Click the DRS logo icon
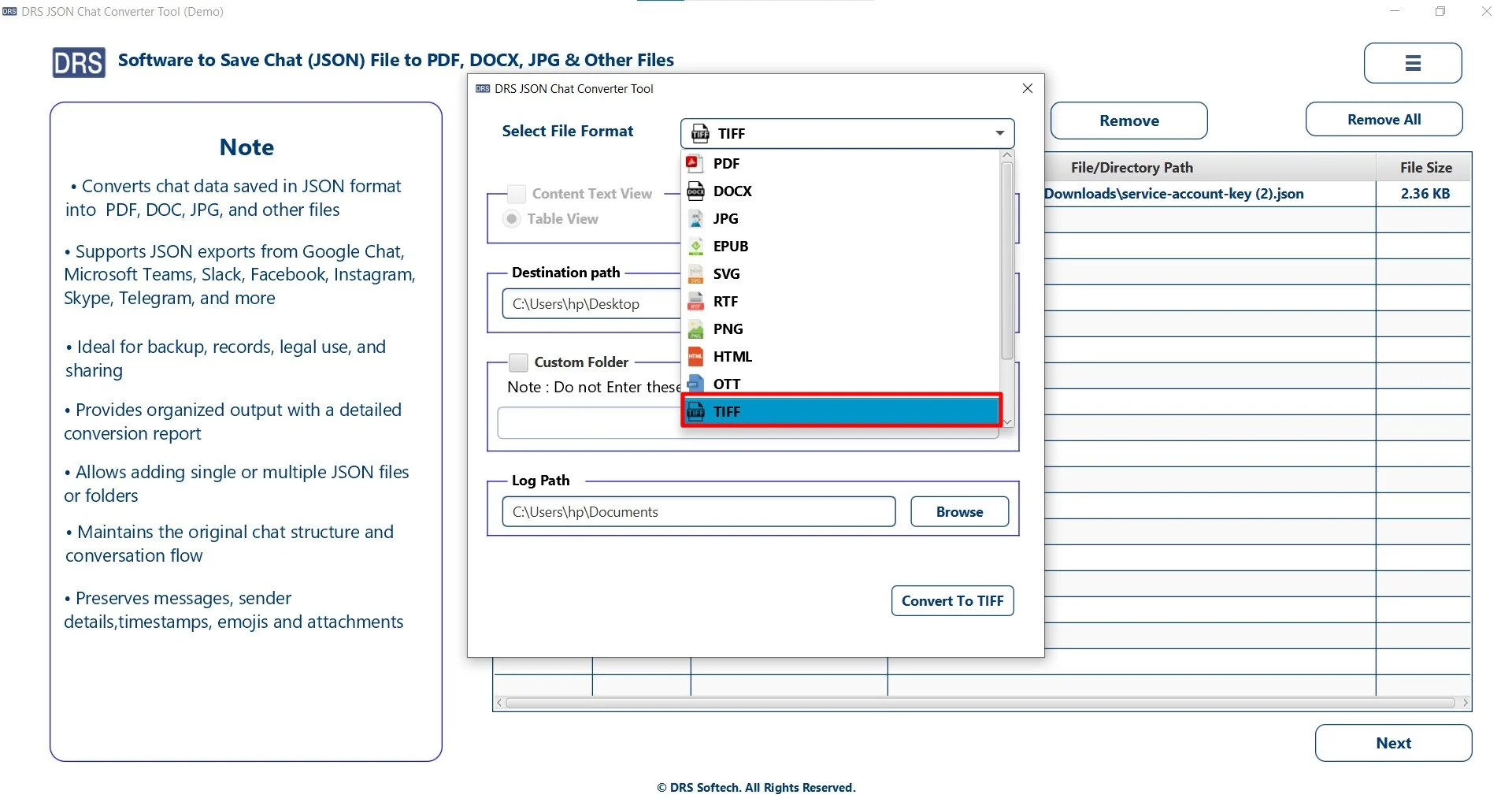 click(78, 62)
